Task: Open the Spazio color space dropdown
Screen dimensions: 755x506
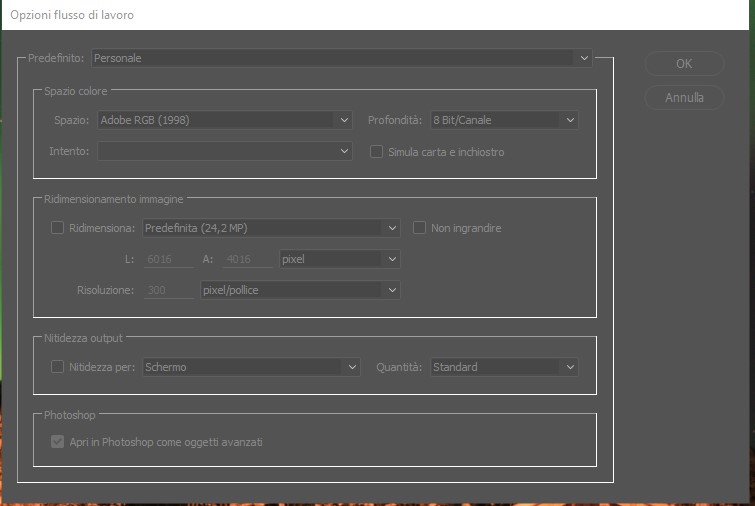Action: click(x=224, y=120)
